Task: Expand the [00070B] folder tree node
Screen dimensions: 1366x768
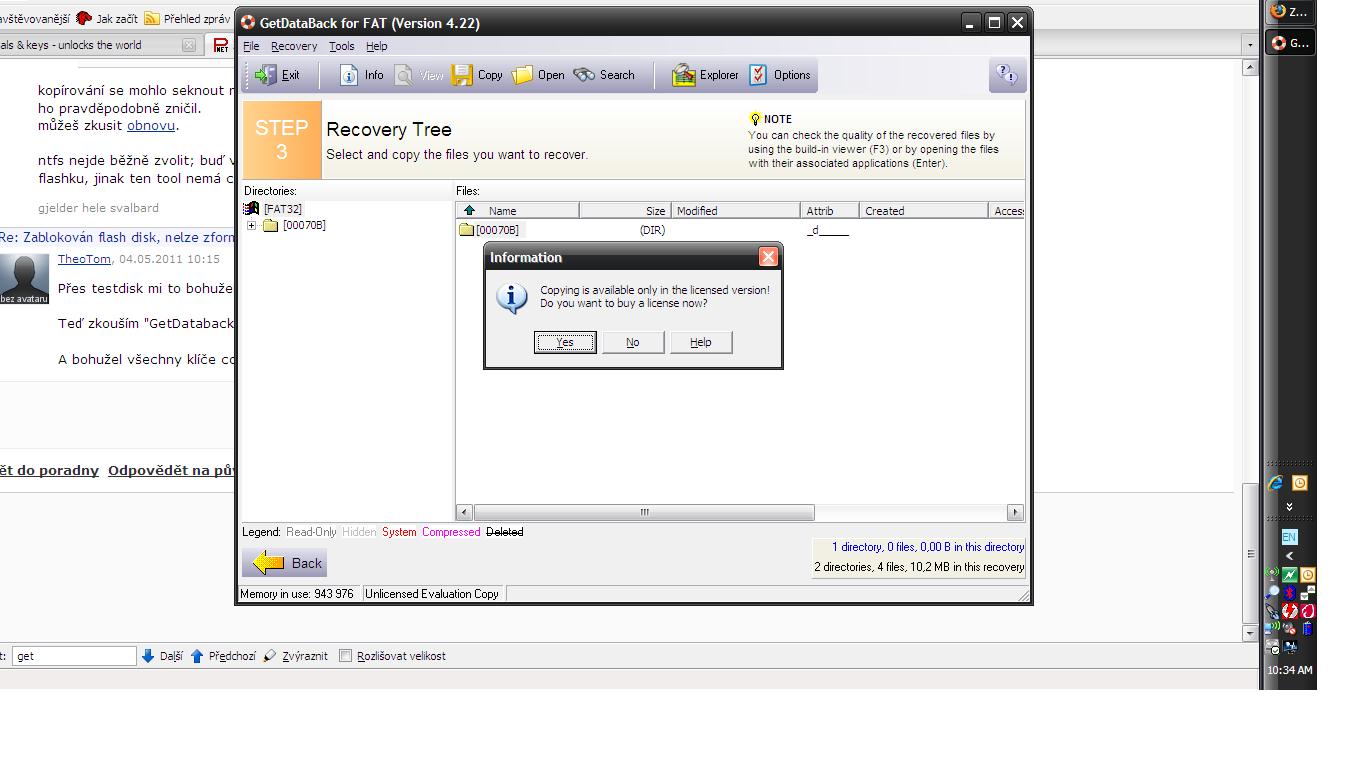Action: (252, 226)
